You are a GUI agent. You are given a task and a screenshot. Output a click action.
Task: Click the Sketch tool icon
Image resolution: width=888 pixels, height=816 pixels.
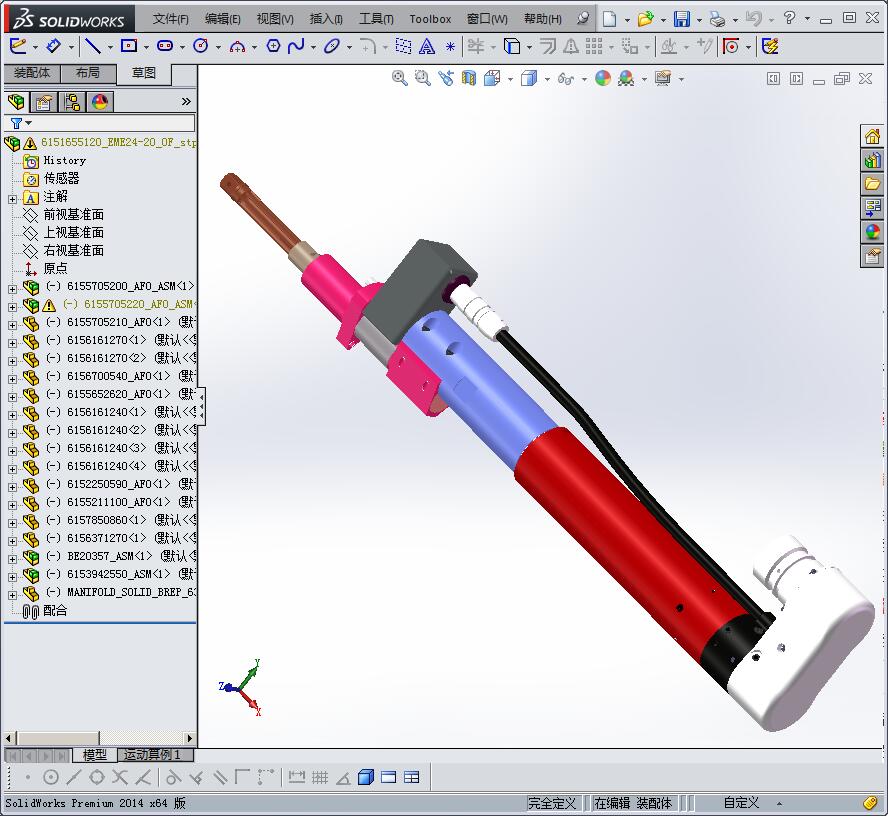(x=18, y=46)
